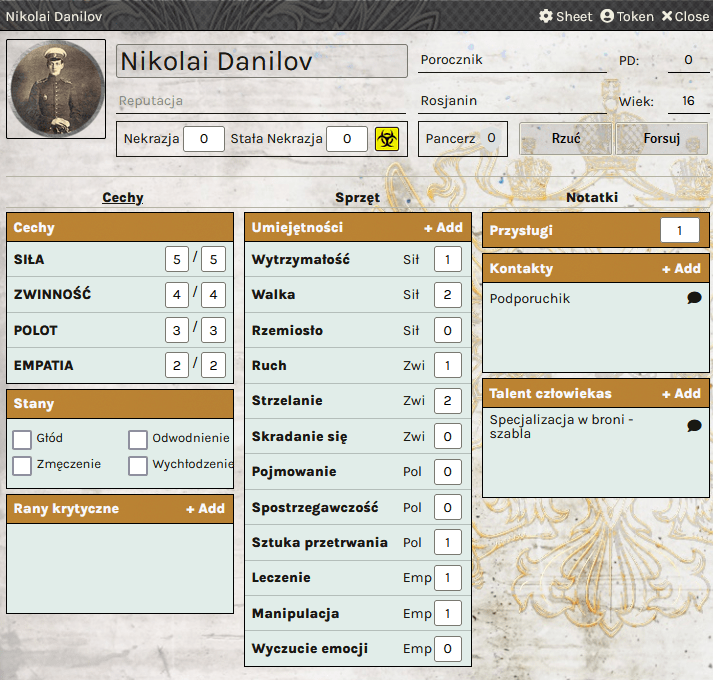Check the Zmęczenie condition box

tap(22, 465)
